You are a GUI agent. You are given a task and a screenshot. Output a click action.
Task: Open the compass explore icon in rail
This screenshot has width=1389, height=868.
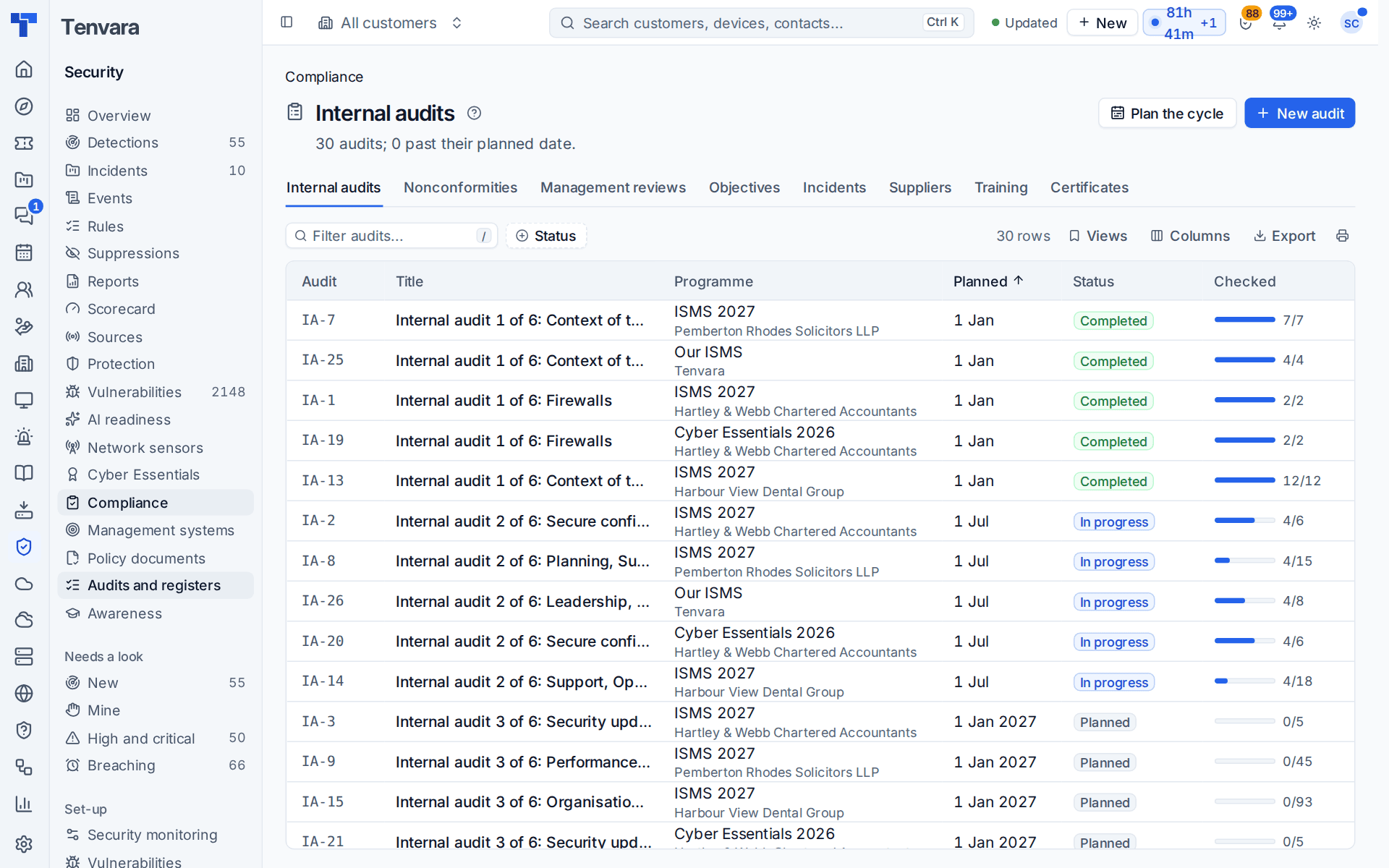[24, 106]
